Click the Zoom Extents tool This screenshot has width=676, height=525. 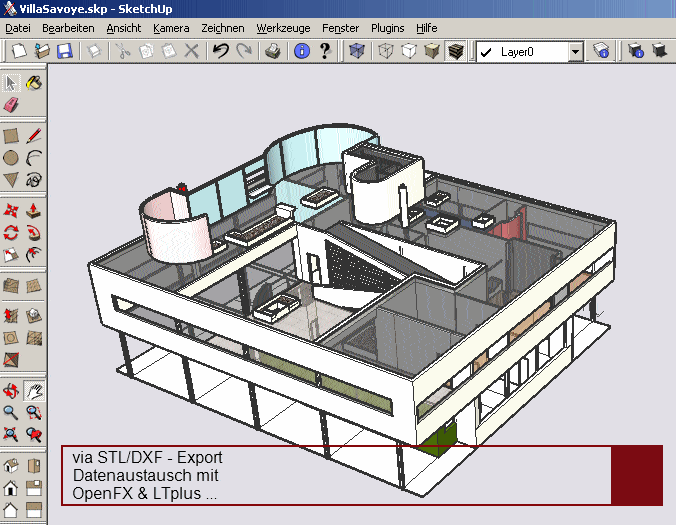coord(11,434)
